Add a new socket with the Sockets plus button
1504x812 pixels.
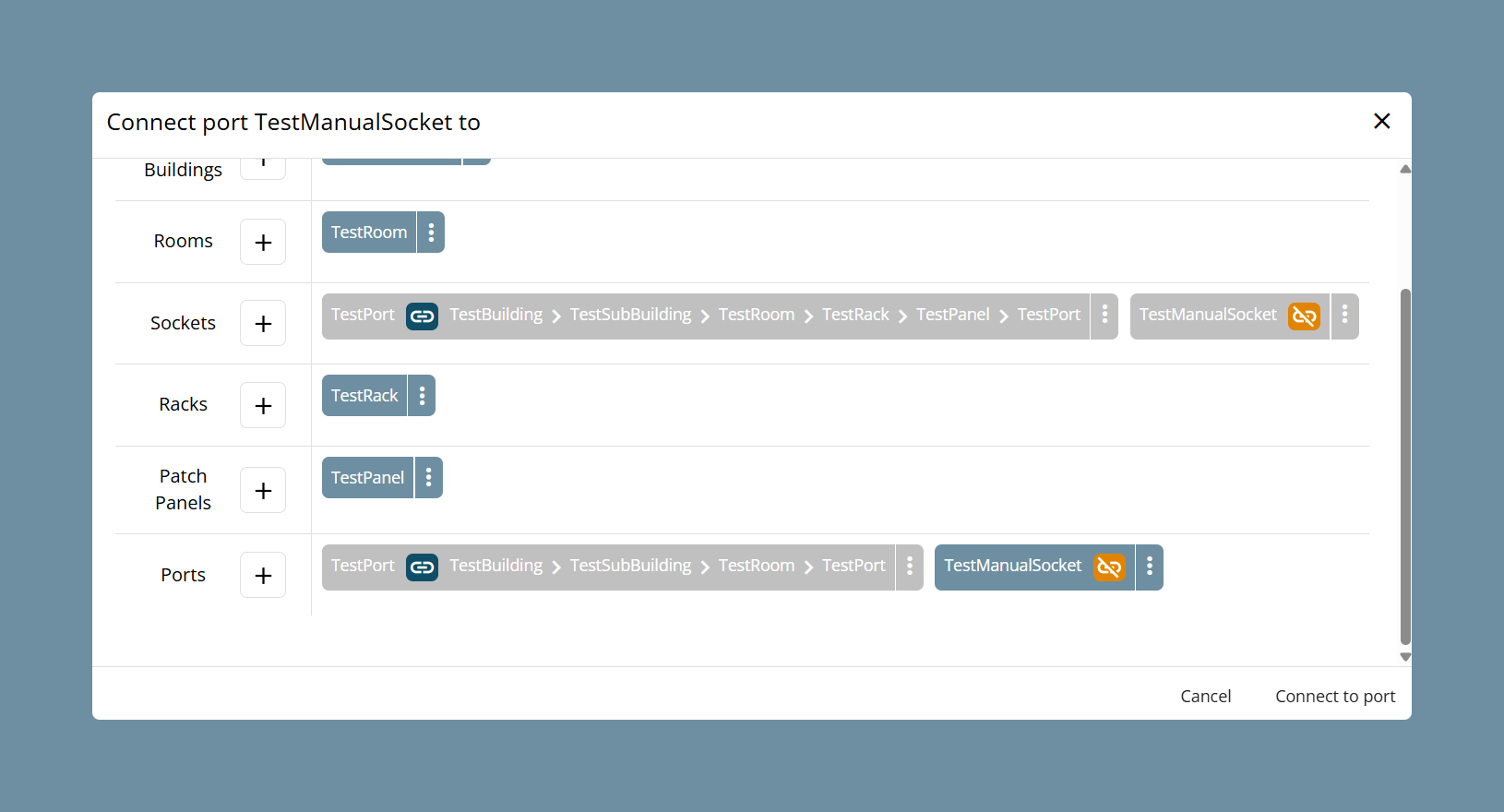click(x=263, y=323)
